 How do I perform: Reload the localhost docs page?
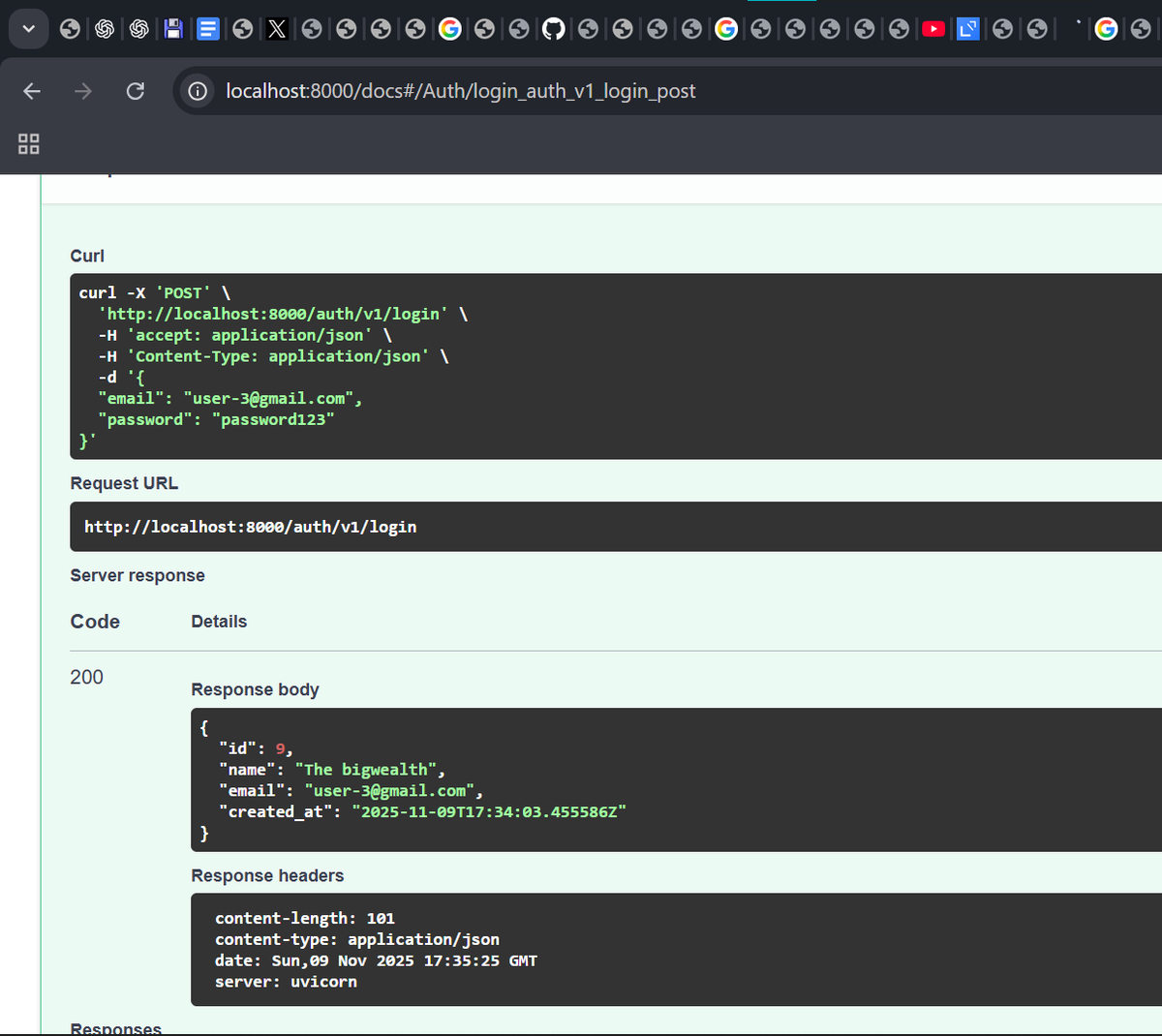[x=136, y=91]
